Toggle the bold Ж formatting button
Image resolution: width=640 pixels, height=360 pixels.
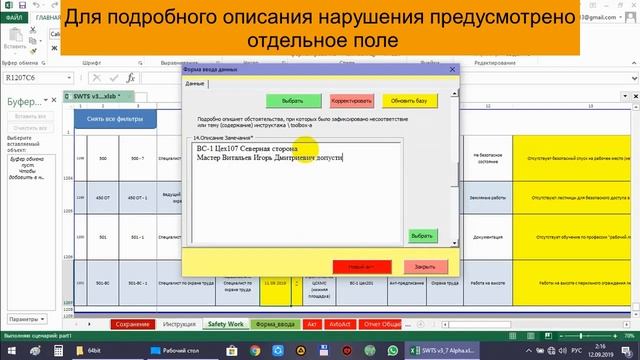coord(54,48)
